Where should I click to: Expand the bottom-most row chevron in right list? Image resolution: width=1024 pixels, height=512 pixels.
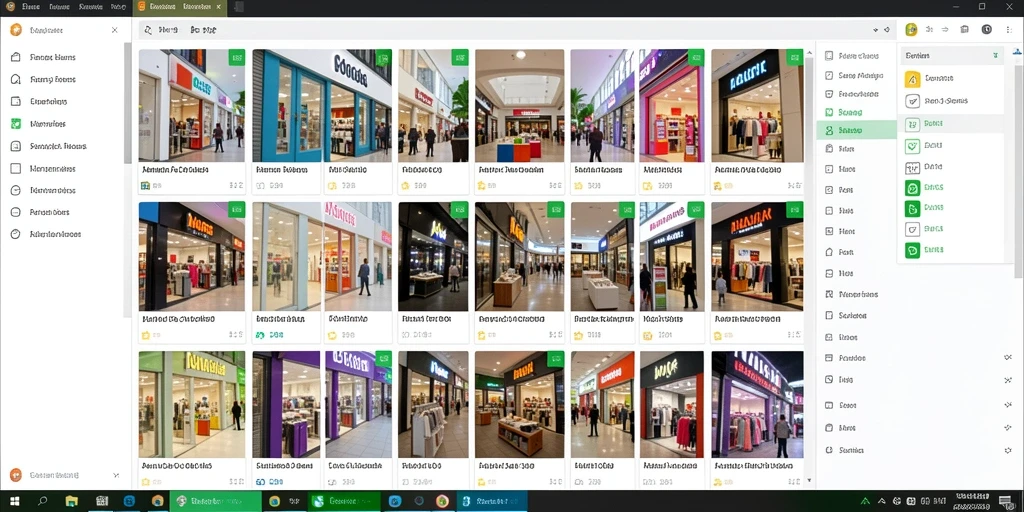coord(1008,451)
